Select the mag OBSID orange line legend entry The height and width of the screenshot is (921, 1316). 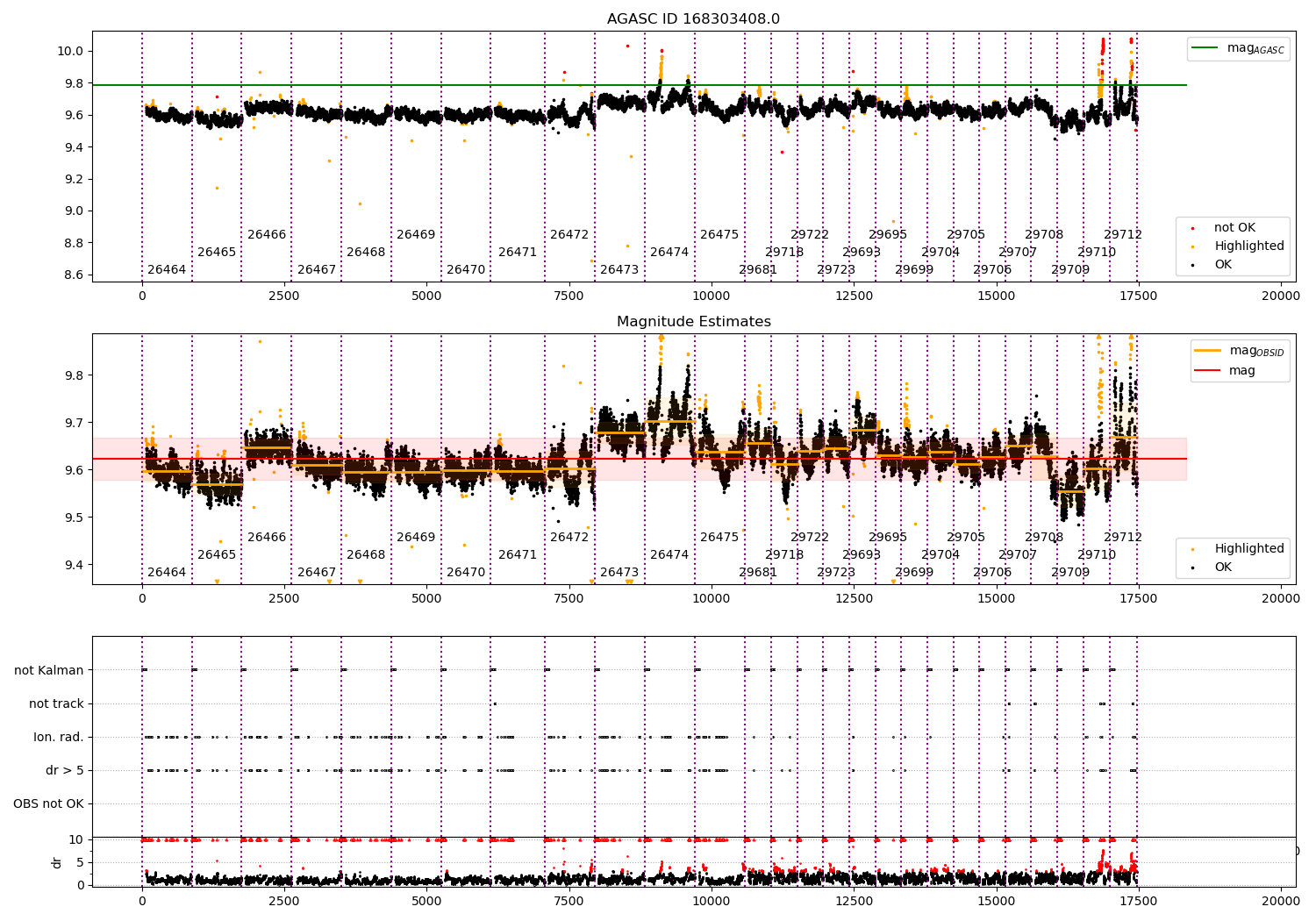[x=1238, y=351]
